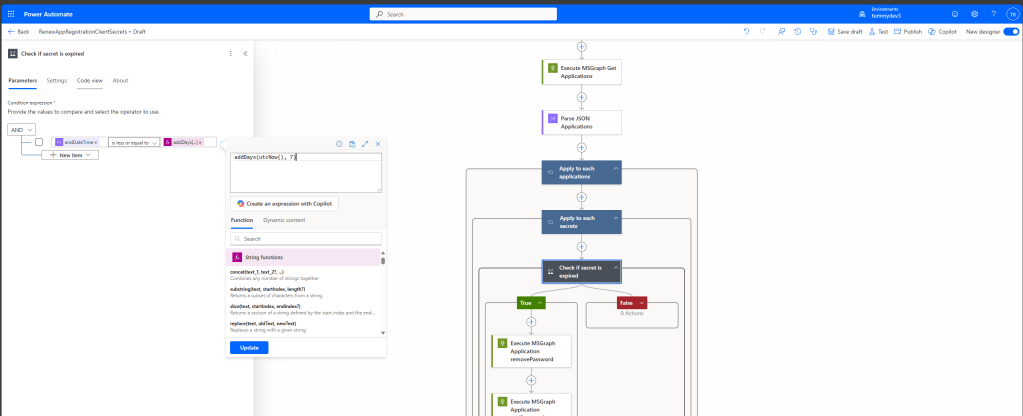This screenshot has height=416, width=1023.
Task: Click the New item button
Action: point(70,155)
